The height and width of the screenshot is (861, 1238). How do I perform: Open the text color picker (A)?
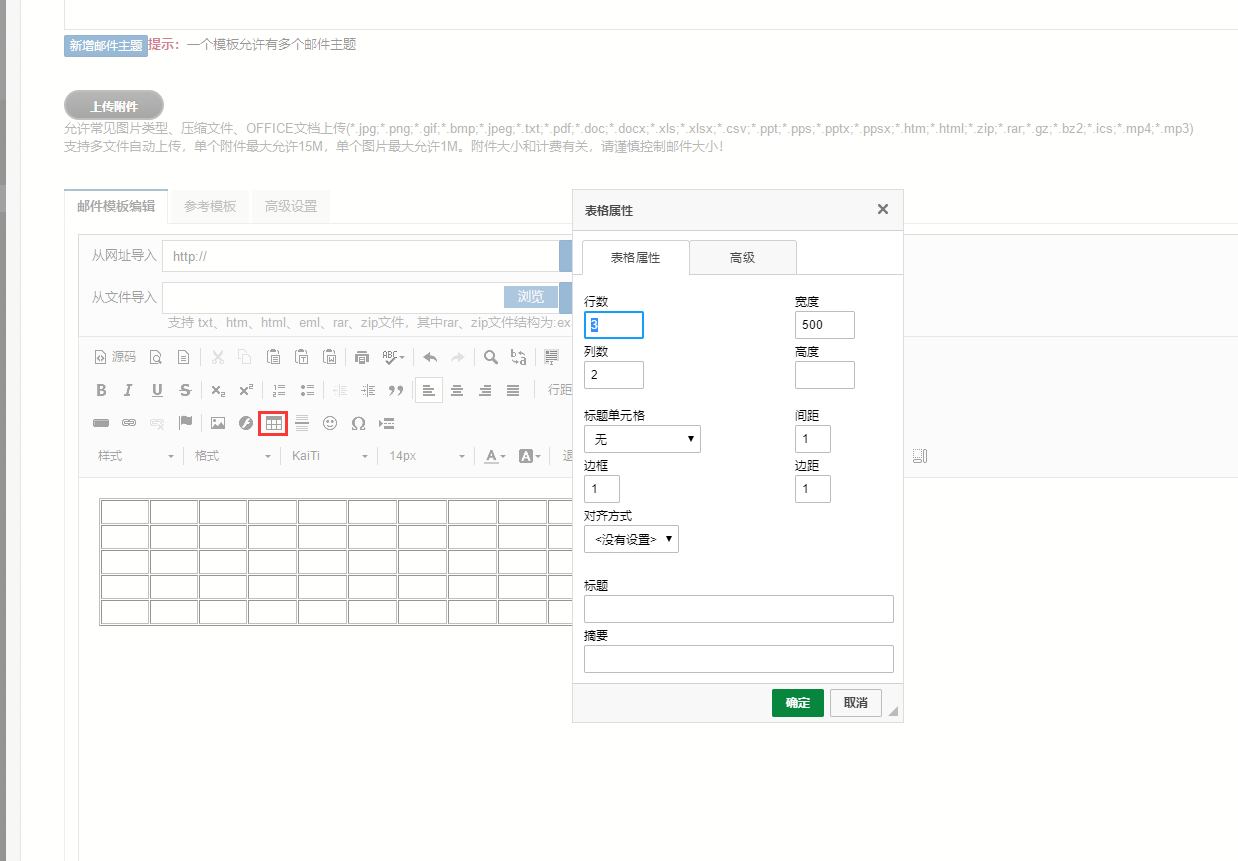click(494, 456)
